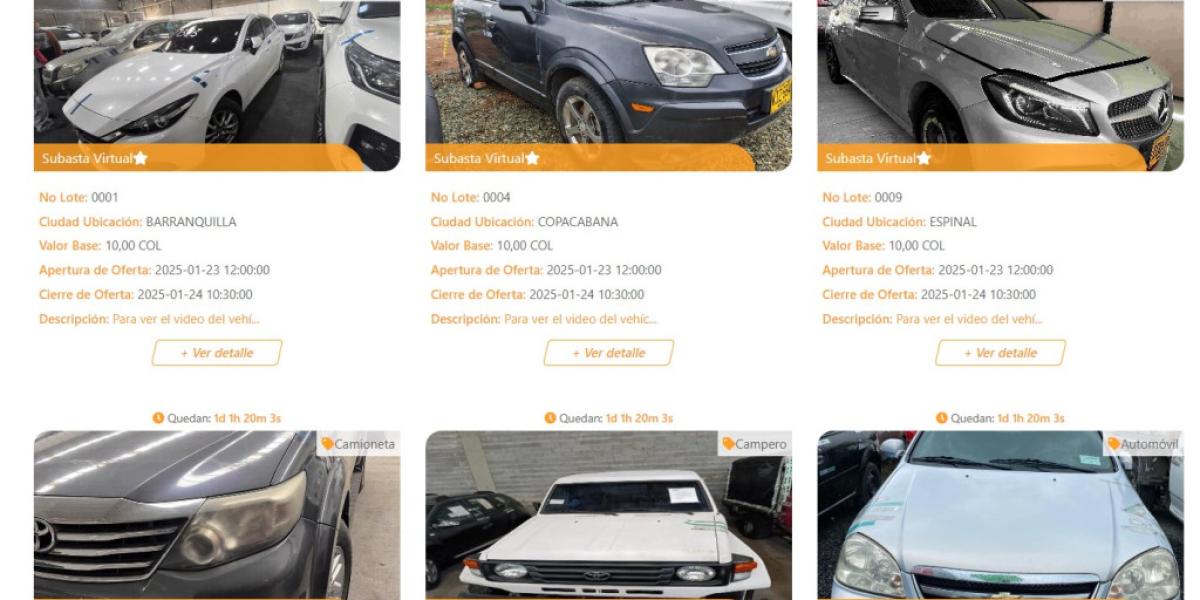
Task: Click the orange tag icon beside Camioneta
Action: pyautogui.click(x=327, y=444)
